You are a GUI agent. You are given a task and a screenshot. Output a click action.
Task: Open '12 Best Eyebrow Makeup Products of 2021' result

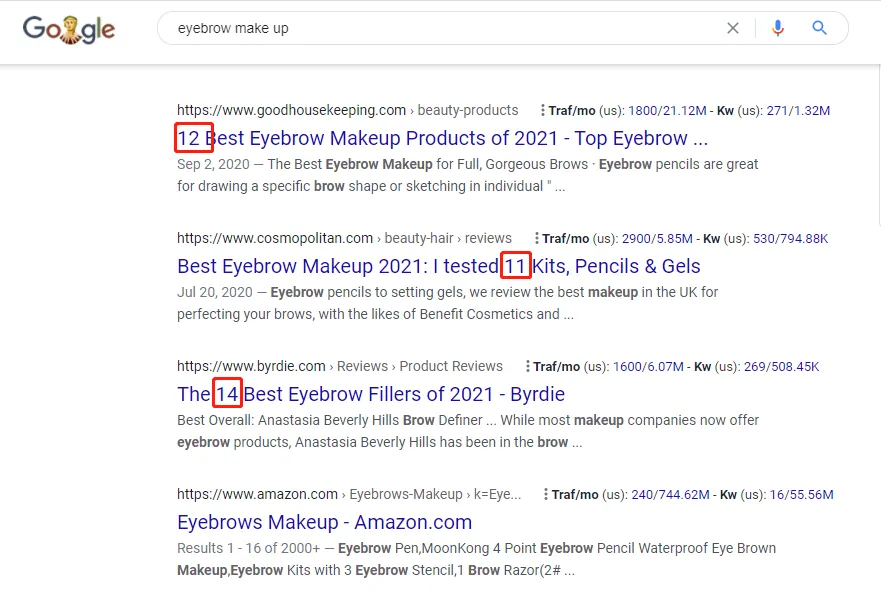[442, 138]
